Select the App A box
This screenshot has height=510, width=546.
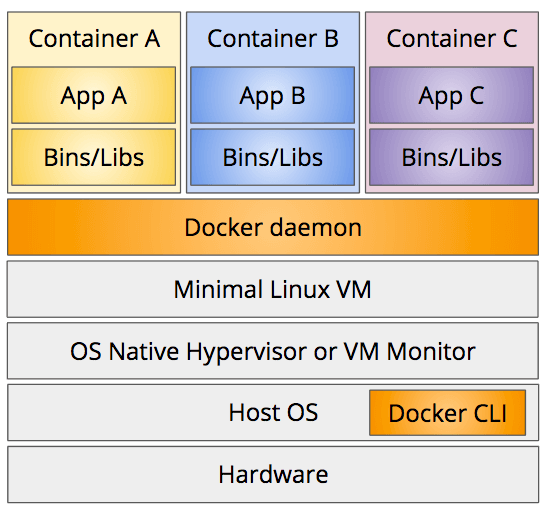94,95
